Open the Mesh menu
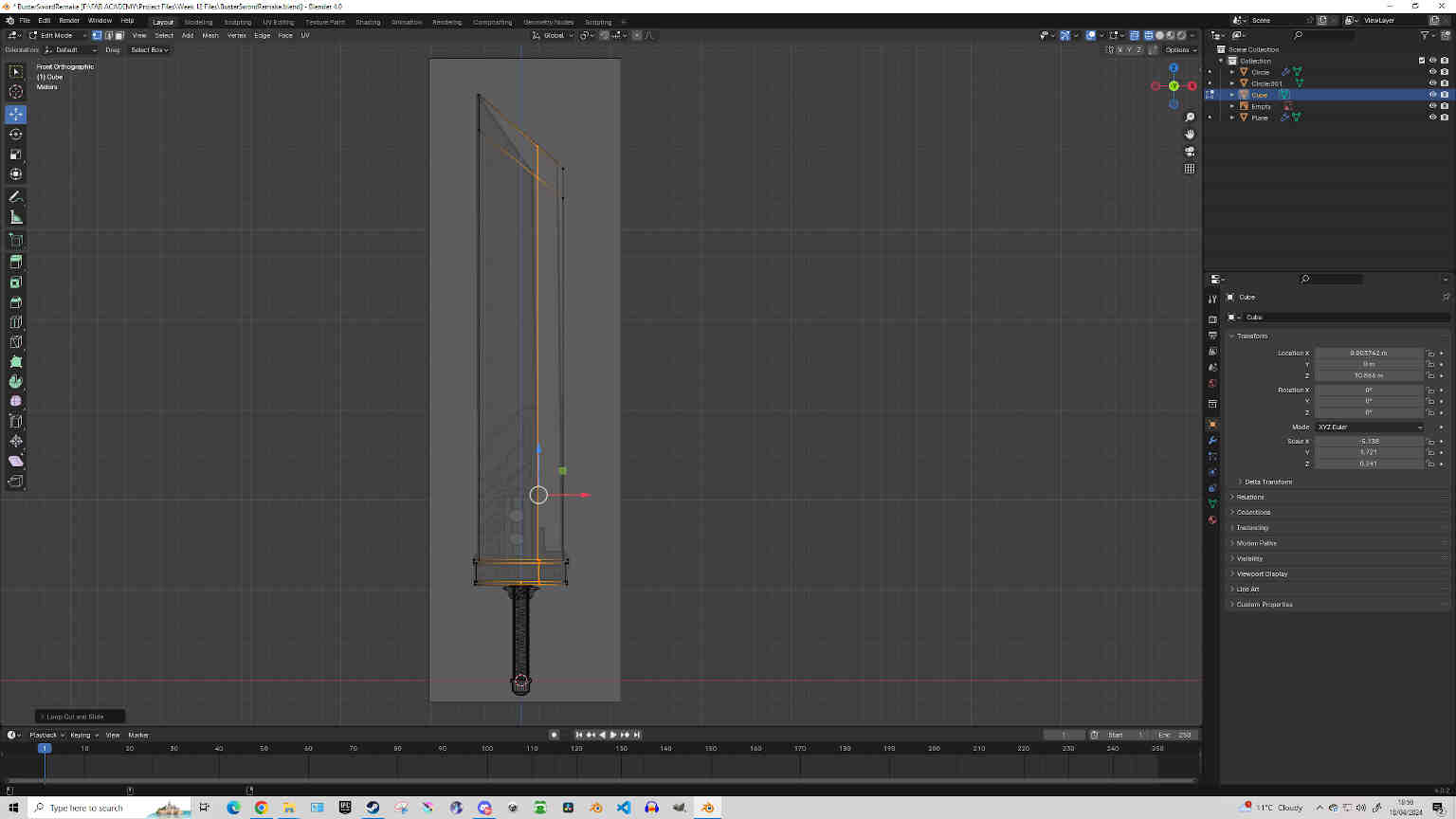The image size is (1456, 819). click(210, 35)
